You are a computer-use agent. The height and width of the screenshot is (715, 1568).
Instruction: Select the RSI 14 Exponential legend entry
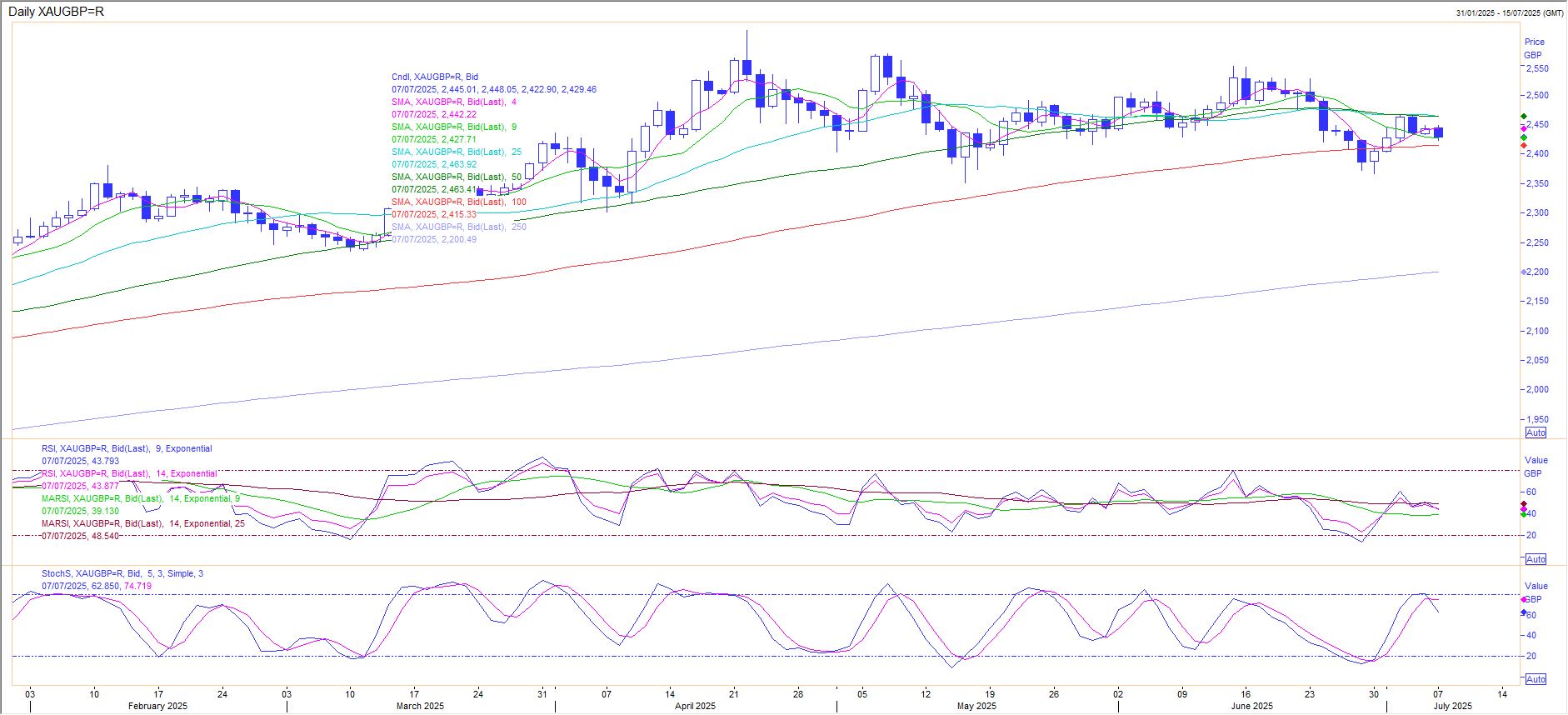[129, 473]
